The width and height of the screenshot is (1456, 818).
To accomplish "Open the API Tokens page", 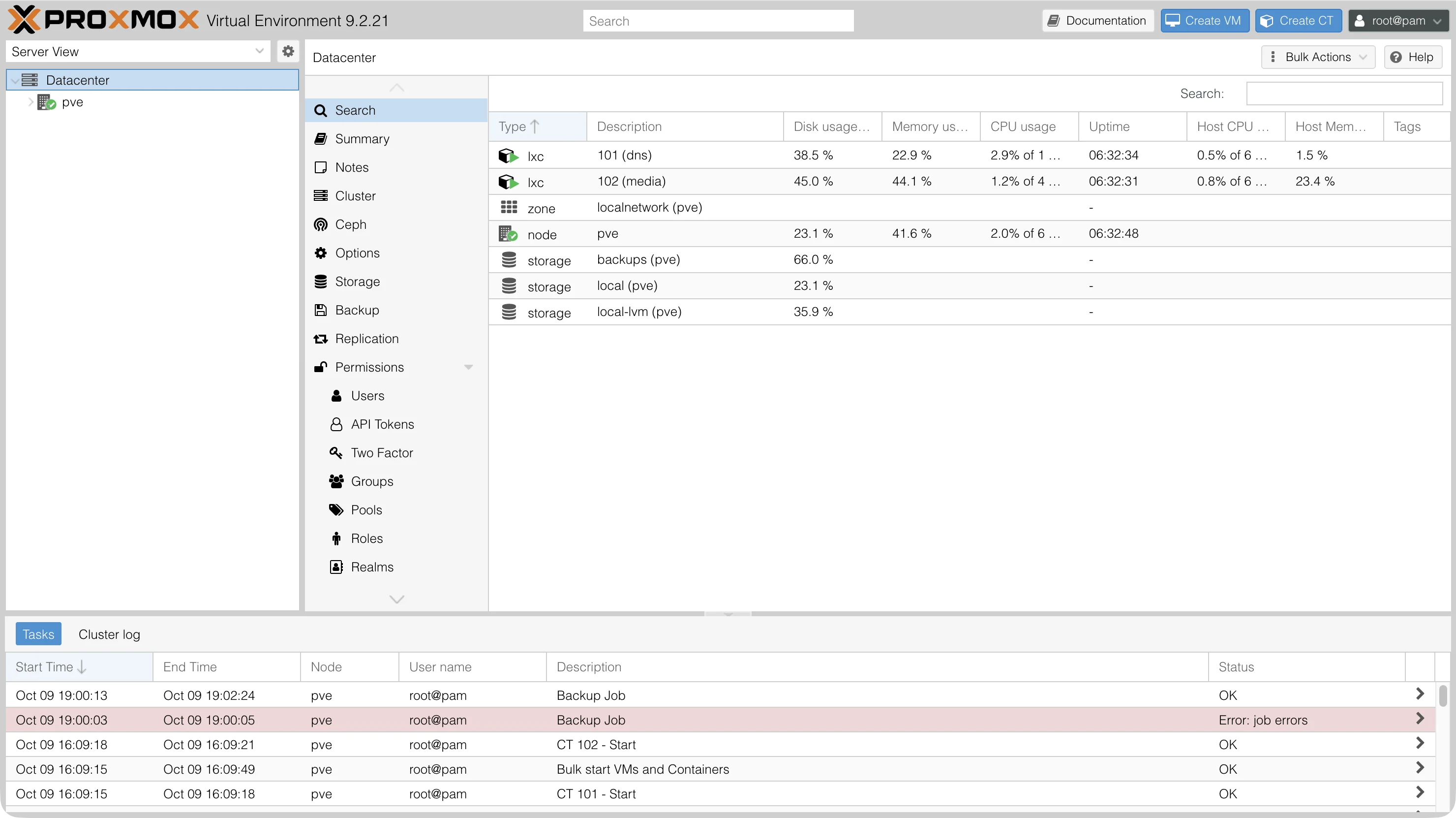I will coord(395,424).
